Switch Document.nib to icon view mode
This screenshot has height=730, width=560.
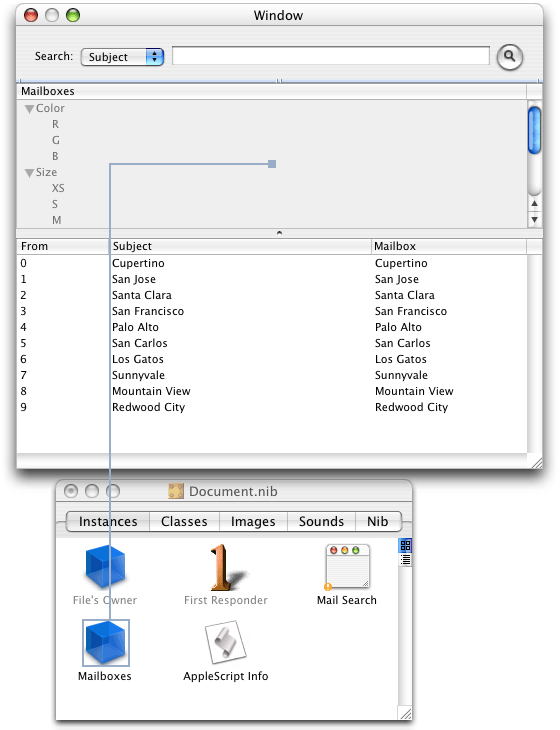pos(405,545)
